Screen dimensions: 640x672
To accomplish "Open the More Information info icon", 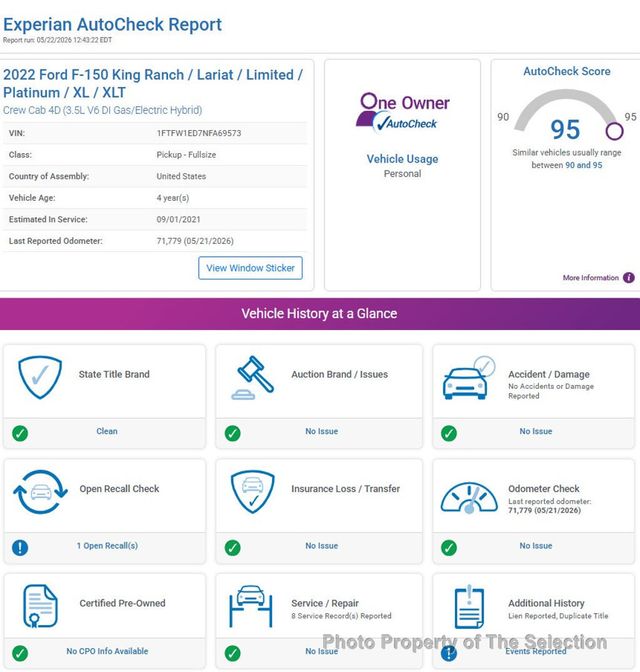I will 628,278.
